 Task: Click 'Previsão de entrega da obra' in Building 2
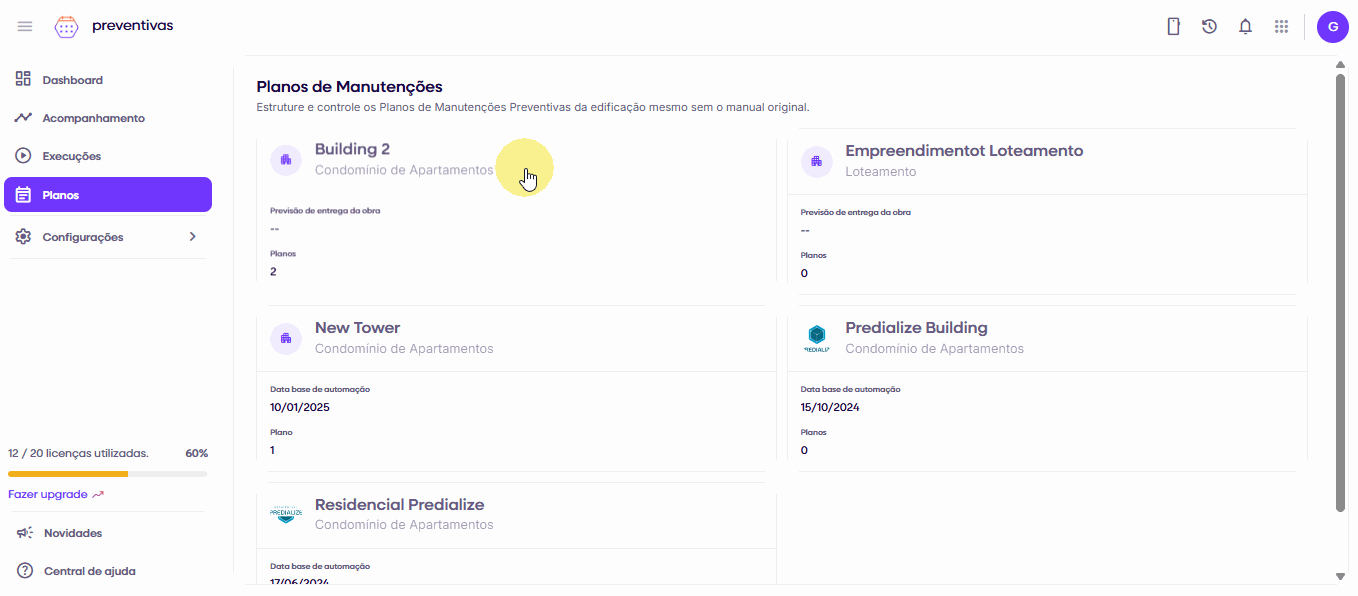325,211
